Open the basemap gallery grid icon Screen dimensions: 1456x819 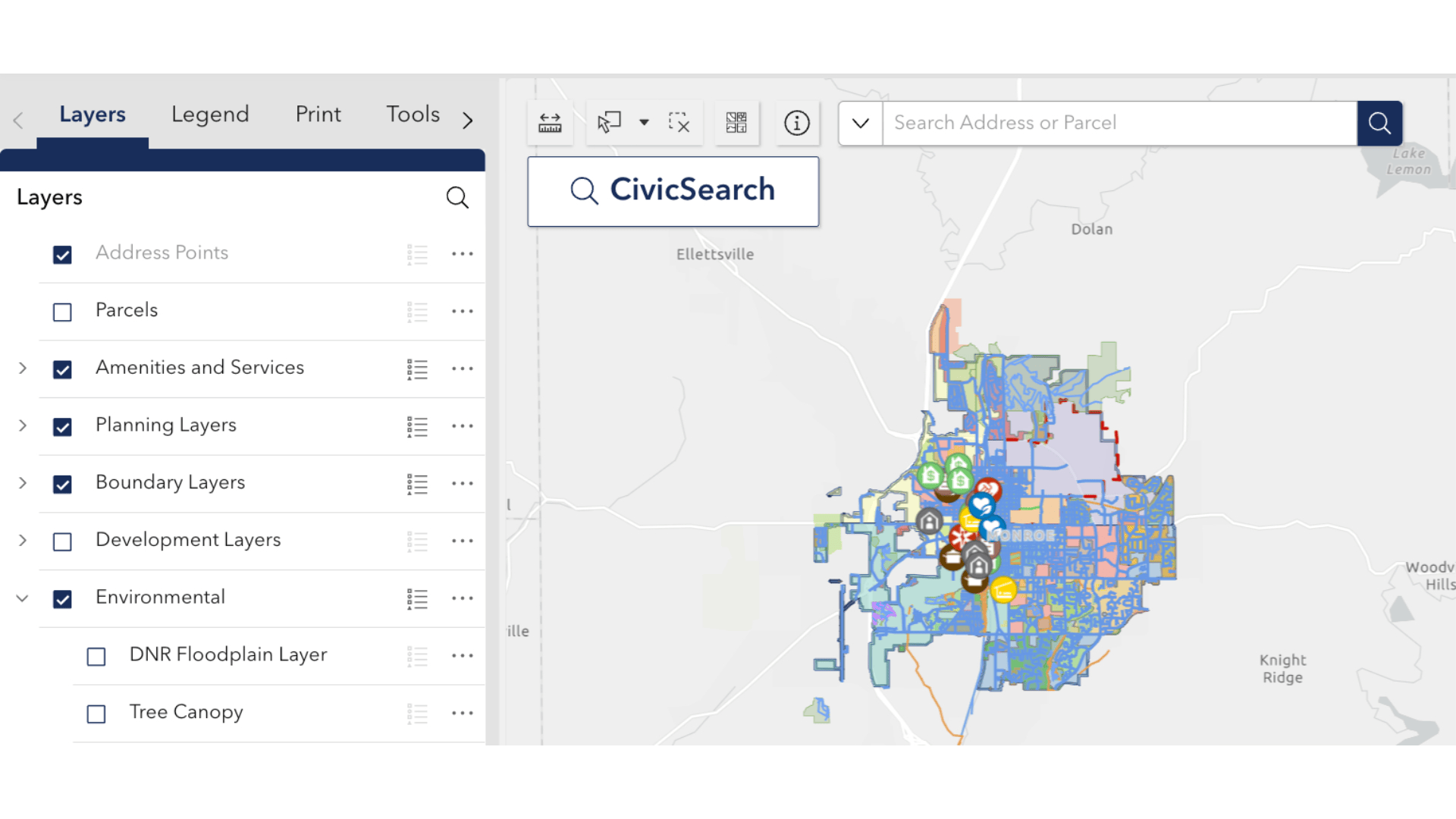point(736,123)
